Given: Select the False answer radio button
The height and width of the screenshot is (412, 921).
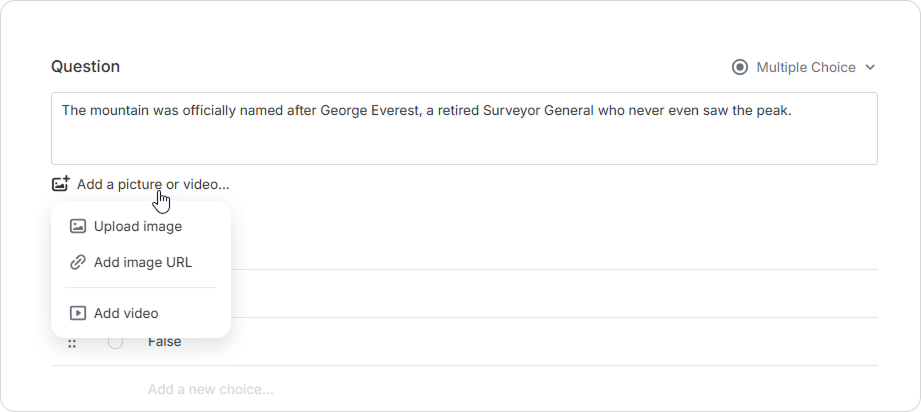Looking at the screenshot, I should 116,341.
